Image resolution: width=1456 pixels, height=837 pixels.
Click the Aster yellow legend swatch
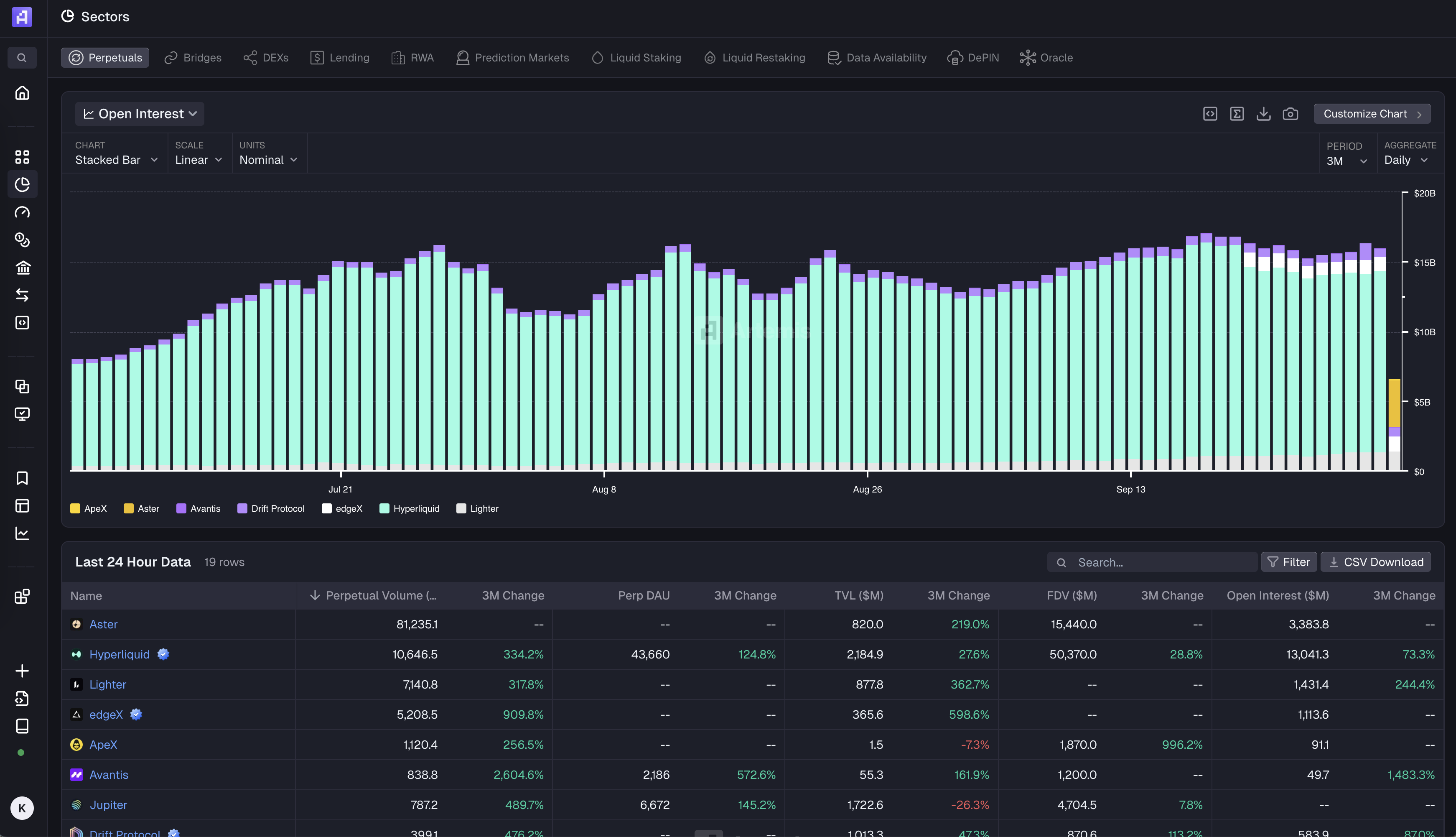[129, 509]
